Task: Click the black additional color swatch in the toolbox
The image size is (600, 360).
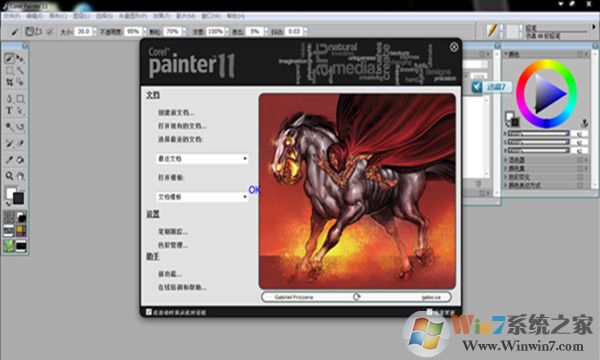Action: click(x=18, y=198)
